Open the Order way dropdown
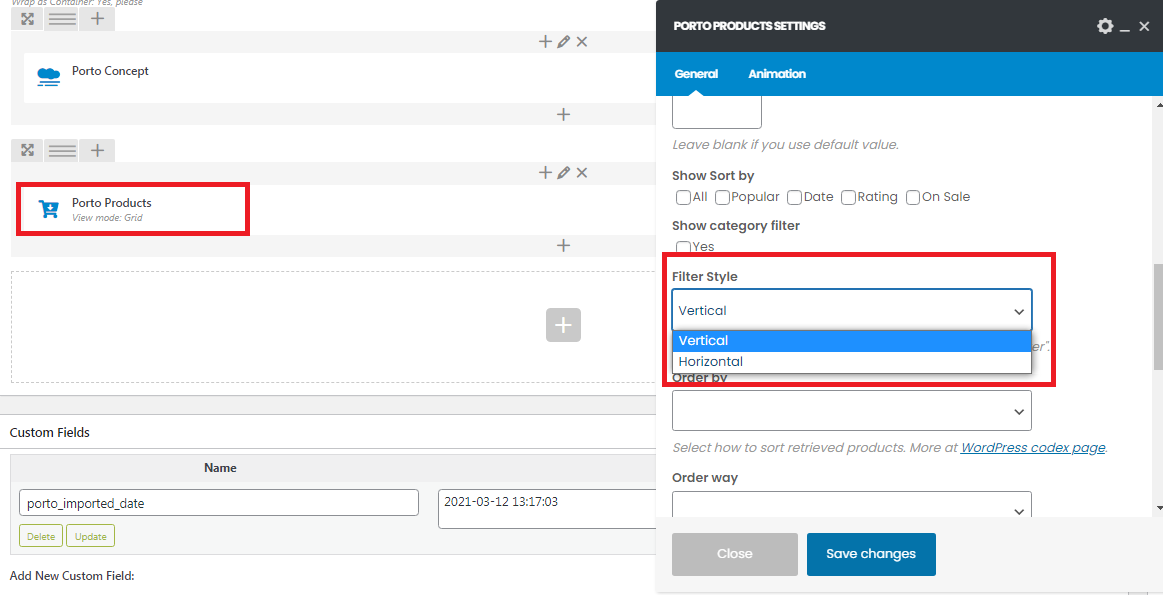This screenshot has width=1163, height=595. [x=851, y=504]
